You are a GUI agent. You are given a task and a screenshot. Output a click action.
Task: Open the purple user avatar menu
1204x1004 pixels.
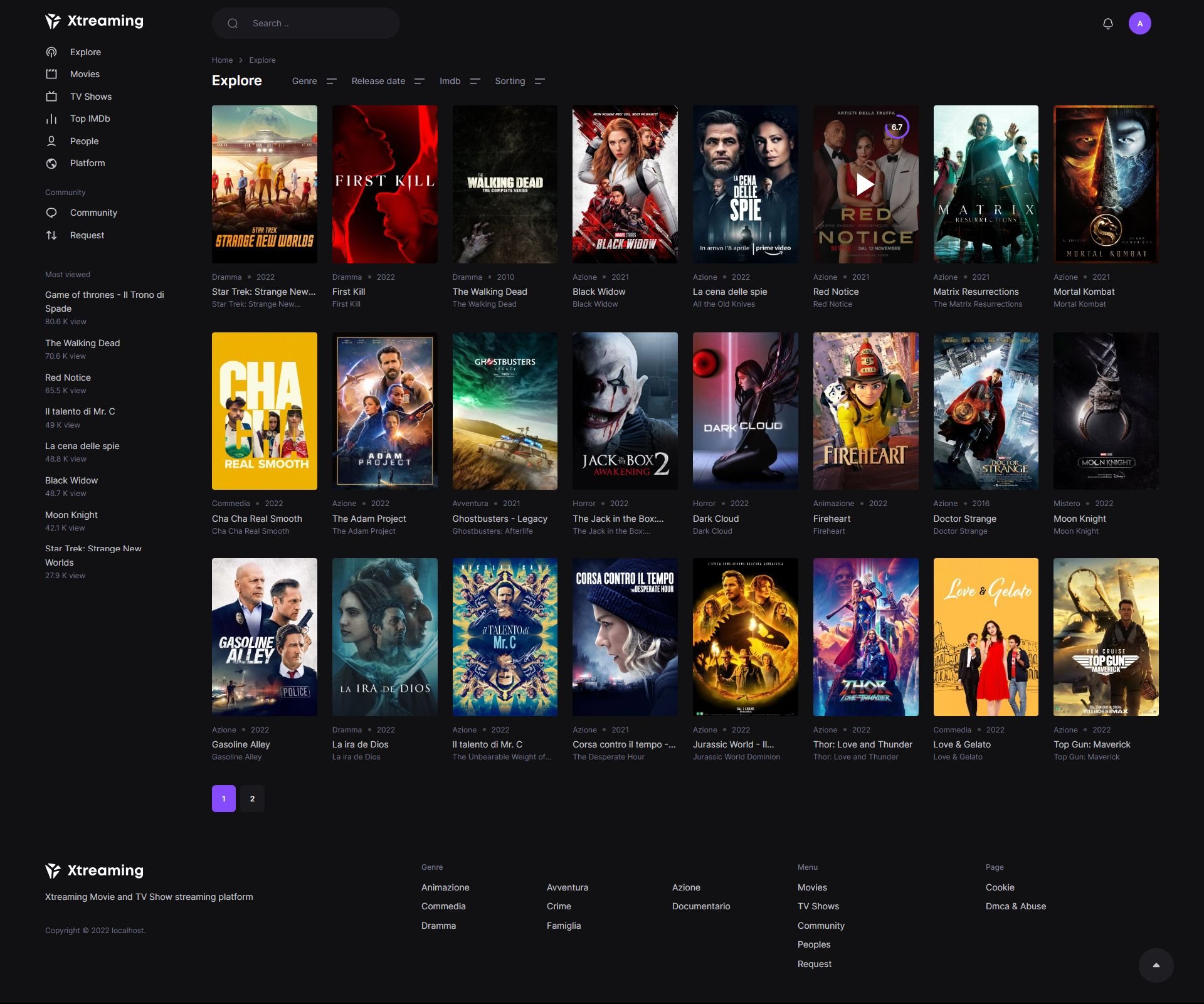click(1139, 23)
